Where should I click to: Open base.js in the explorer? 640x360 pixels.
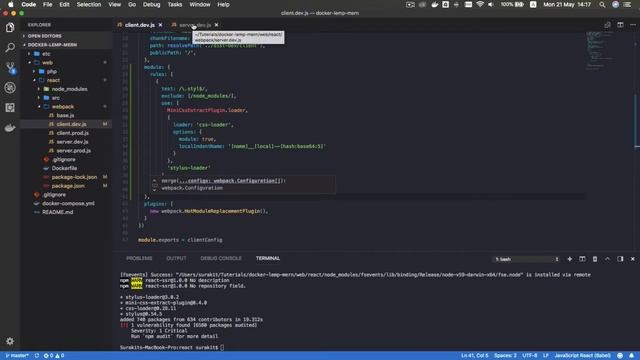65,116
